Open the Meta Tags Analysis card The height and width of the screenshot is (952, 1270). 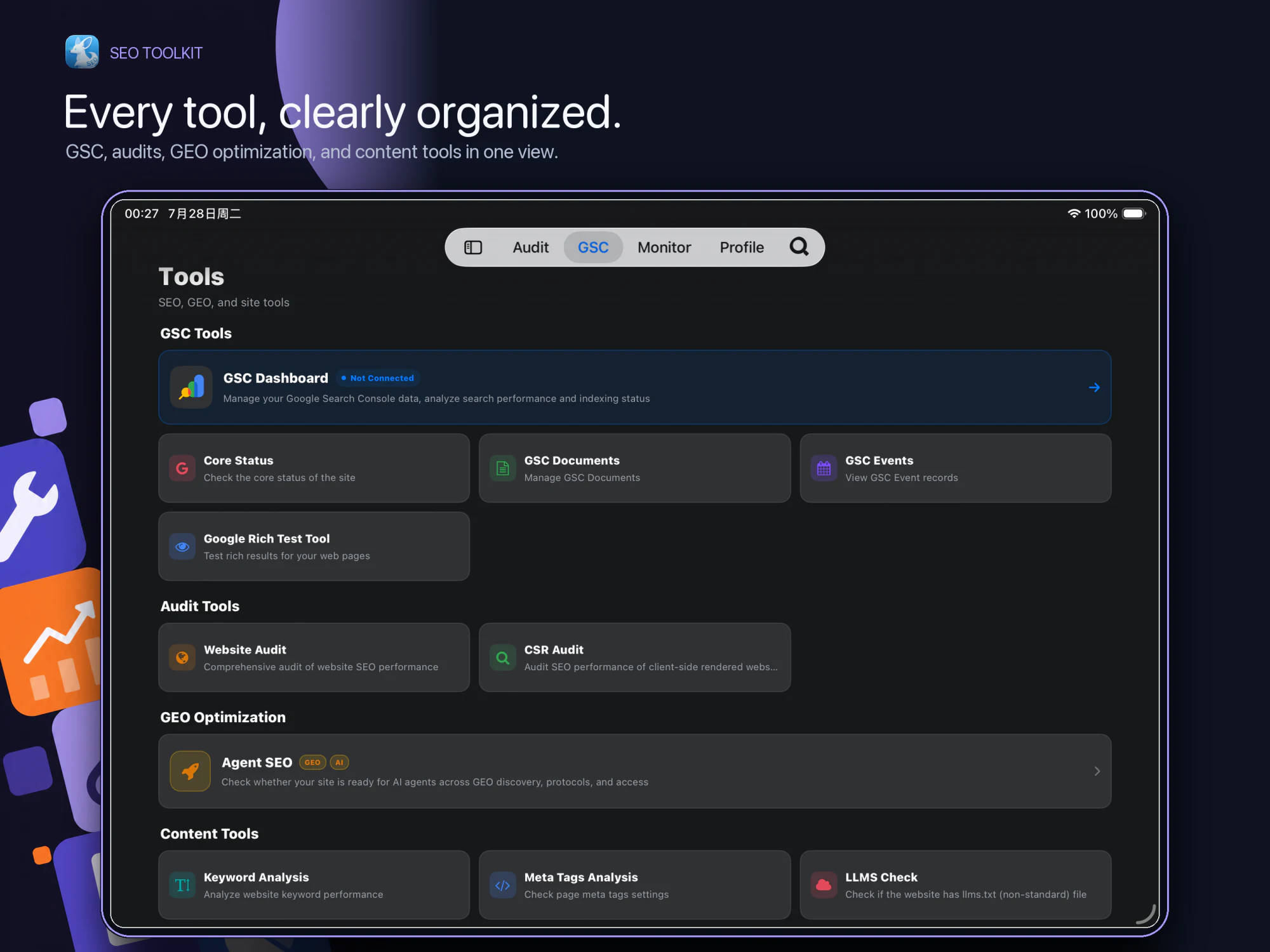coord(634,885)
